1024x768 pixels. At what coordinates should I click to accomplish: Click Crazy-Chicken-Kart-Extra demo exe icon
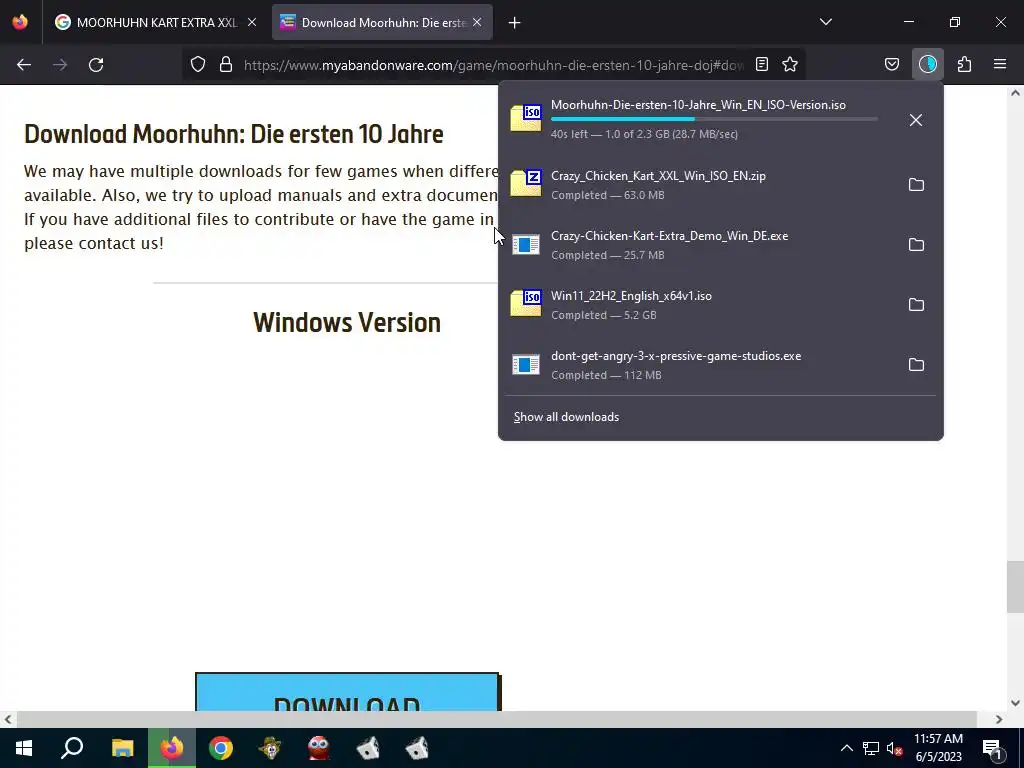click(x=526, y=245)
